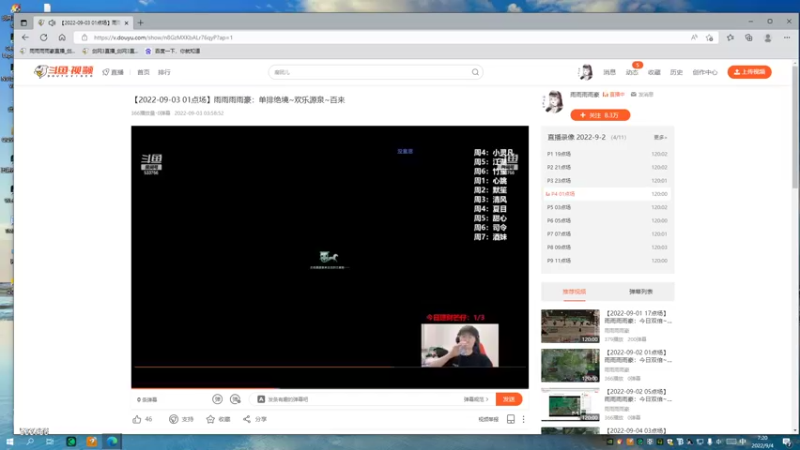Open the user avatar in site header
This screenshot has width=800, height=450.
click(x=586, y=72)
